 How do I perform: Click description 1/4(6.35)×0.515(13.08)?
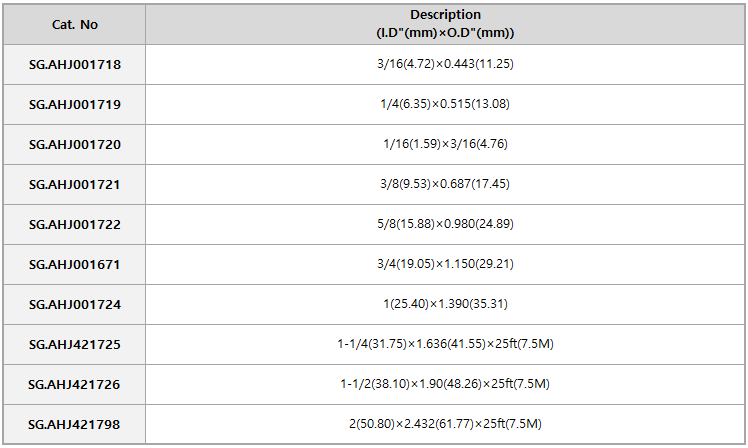[445, 104]
